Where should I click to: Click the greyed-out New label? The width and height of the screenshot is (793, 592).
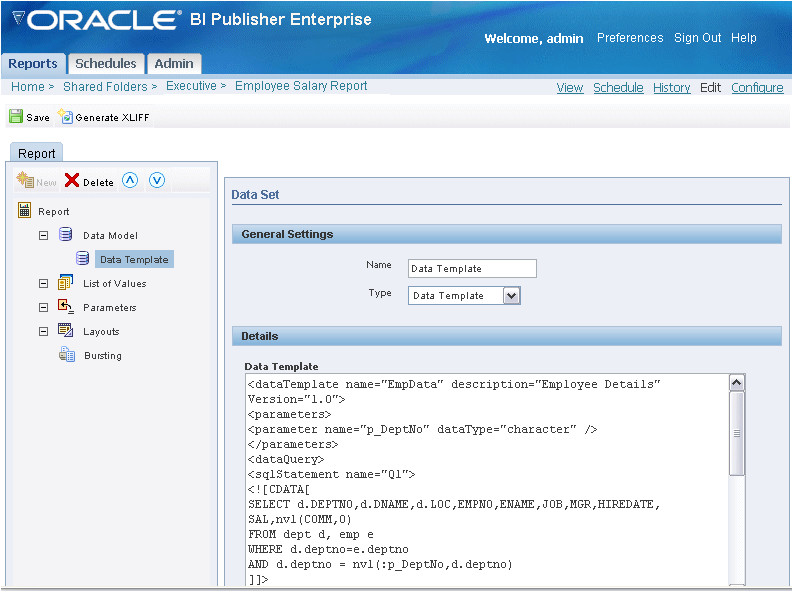(x=46, y=183)
